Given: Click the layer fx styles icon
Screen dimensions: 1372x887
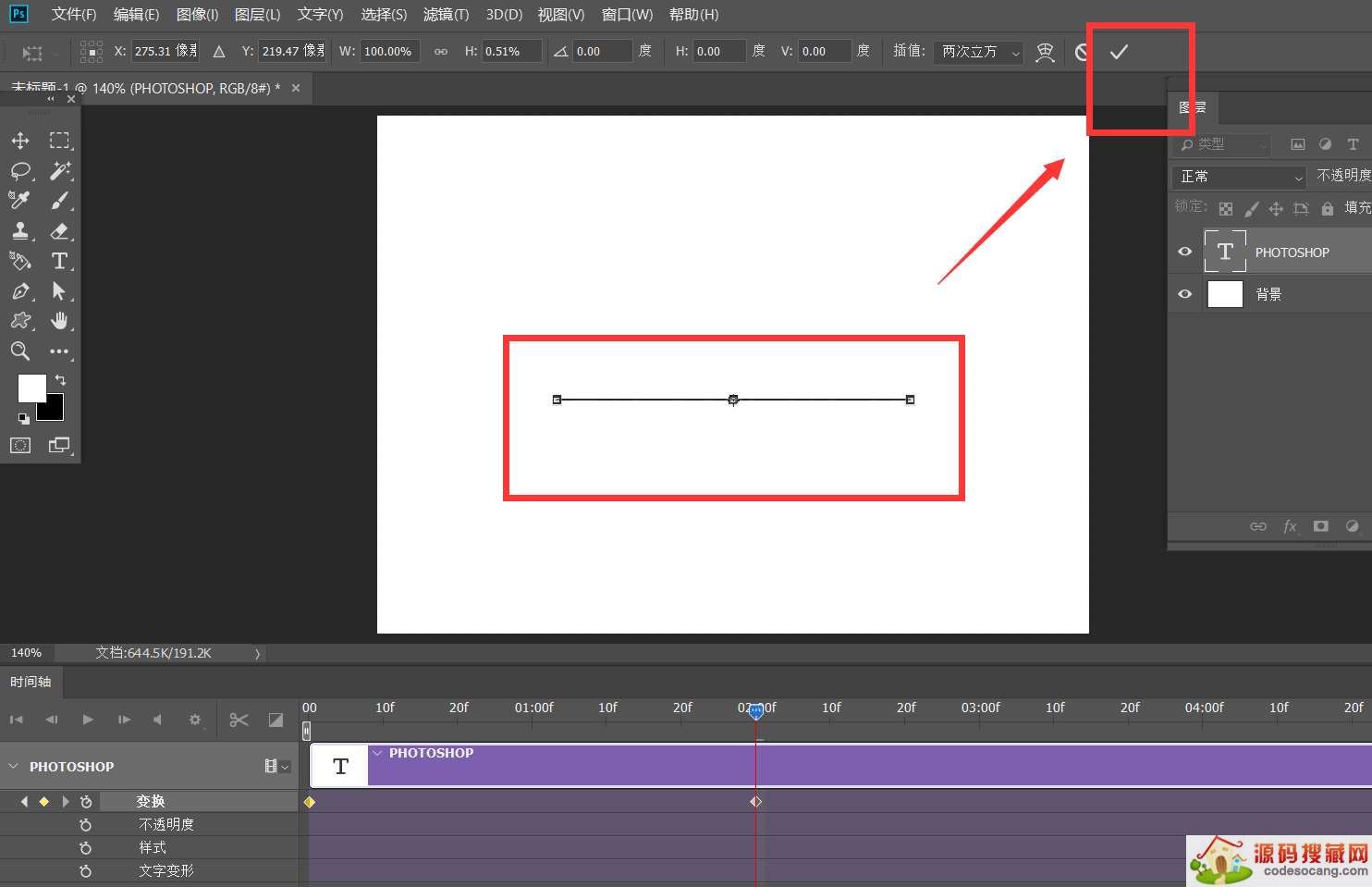Looking at the screenshot, I should [1290, 526].
